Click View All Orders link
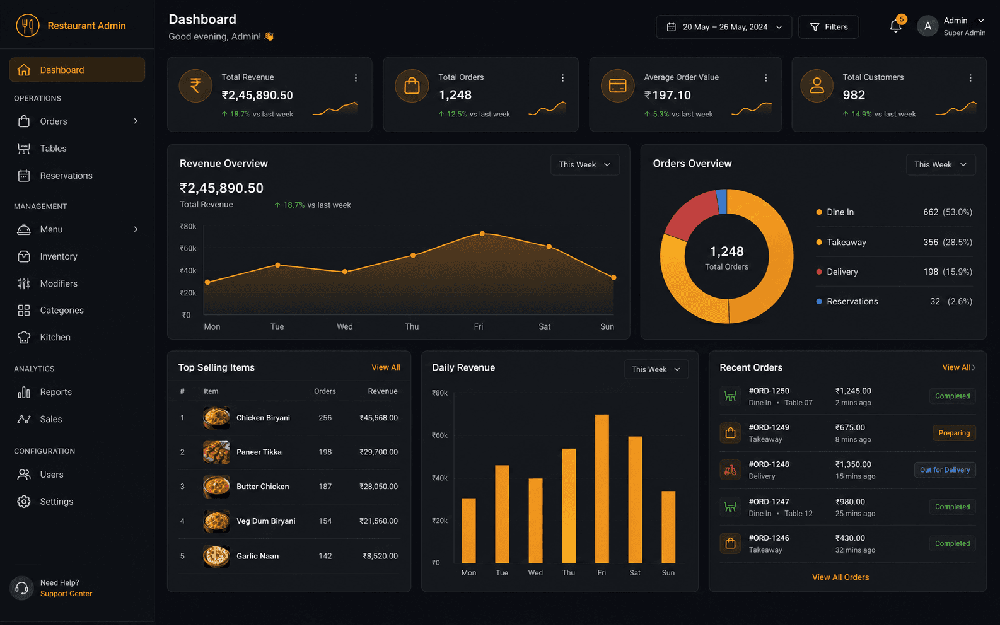This screenshot has width=1000, height=625. [x=840, y=577]
